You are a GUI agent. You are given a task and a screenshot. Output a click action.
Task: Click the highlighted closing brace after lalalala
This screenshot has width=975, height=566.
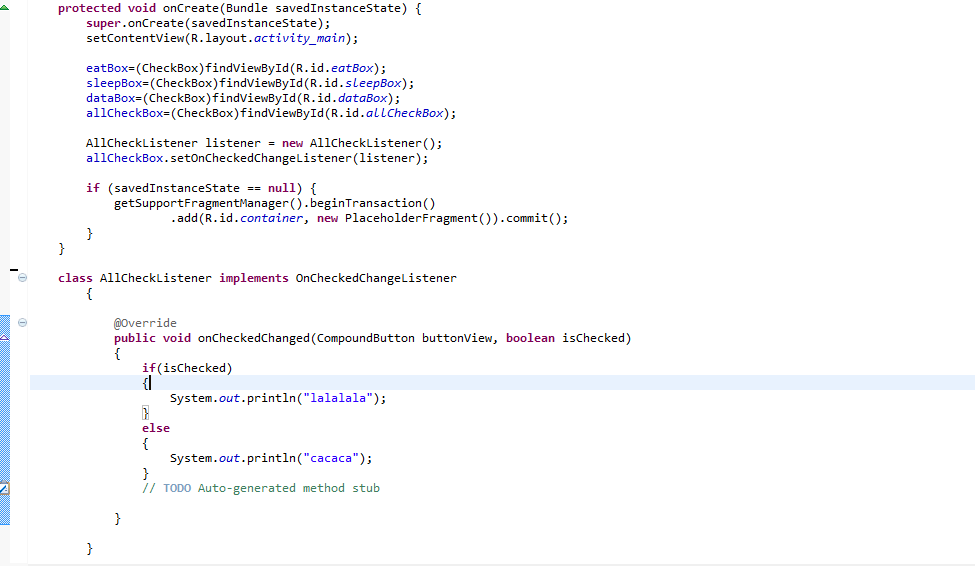(146, 412)
